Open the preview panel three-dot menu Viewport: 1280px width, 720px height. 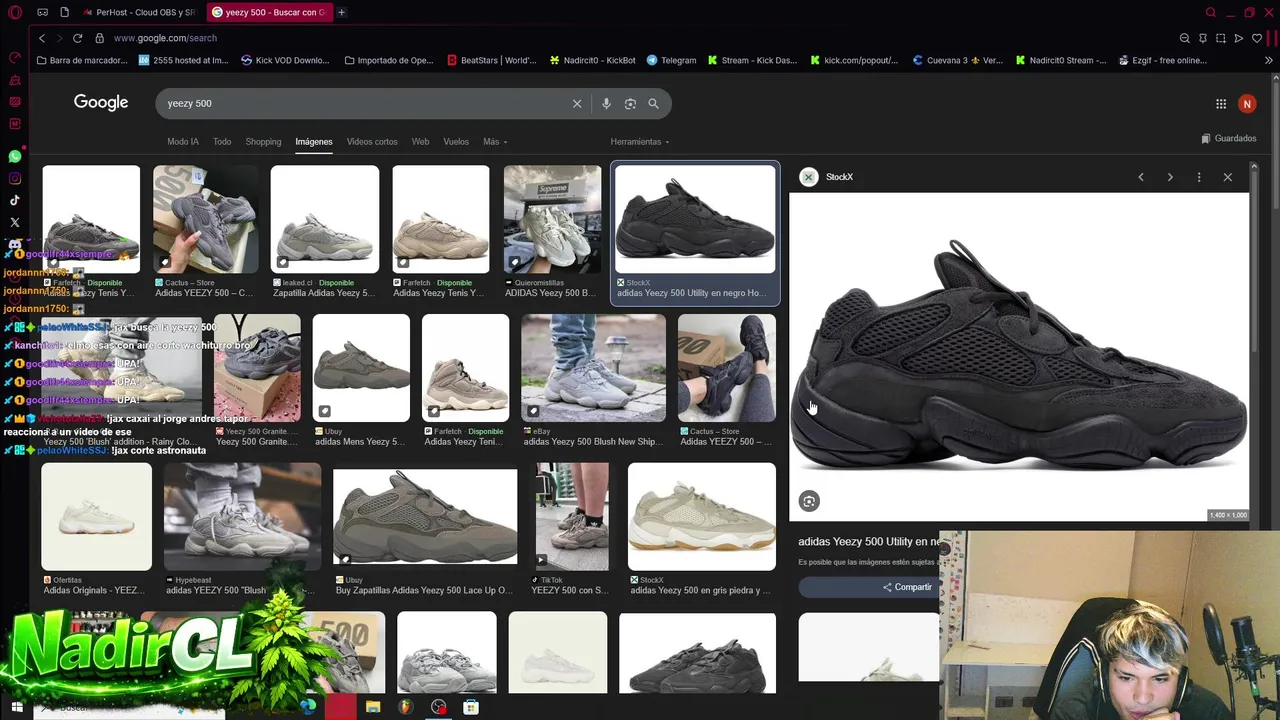(1199, 177)
